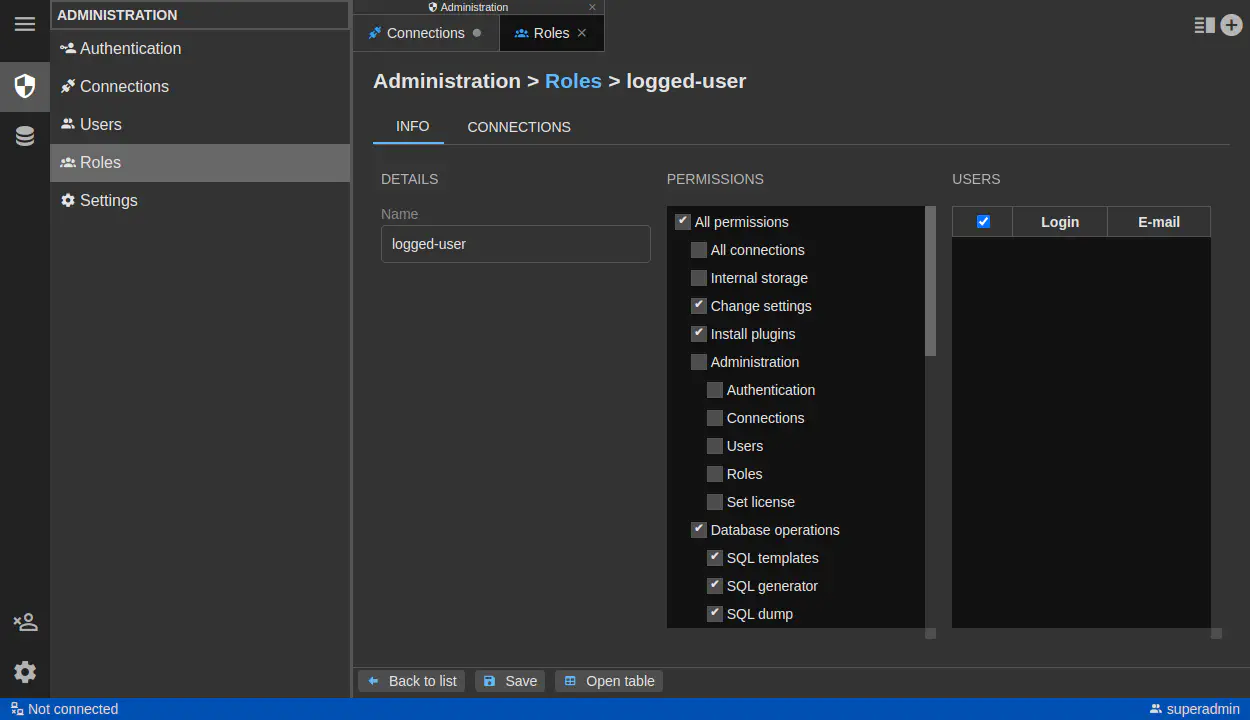This screenshot has height=720, width=1250.
Task: Uncheck the Change settings permission
Action: coord(699,306)
